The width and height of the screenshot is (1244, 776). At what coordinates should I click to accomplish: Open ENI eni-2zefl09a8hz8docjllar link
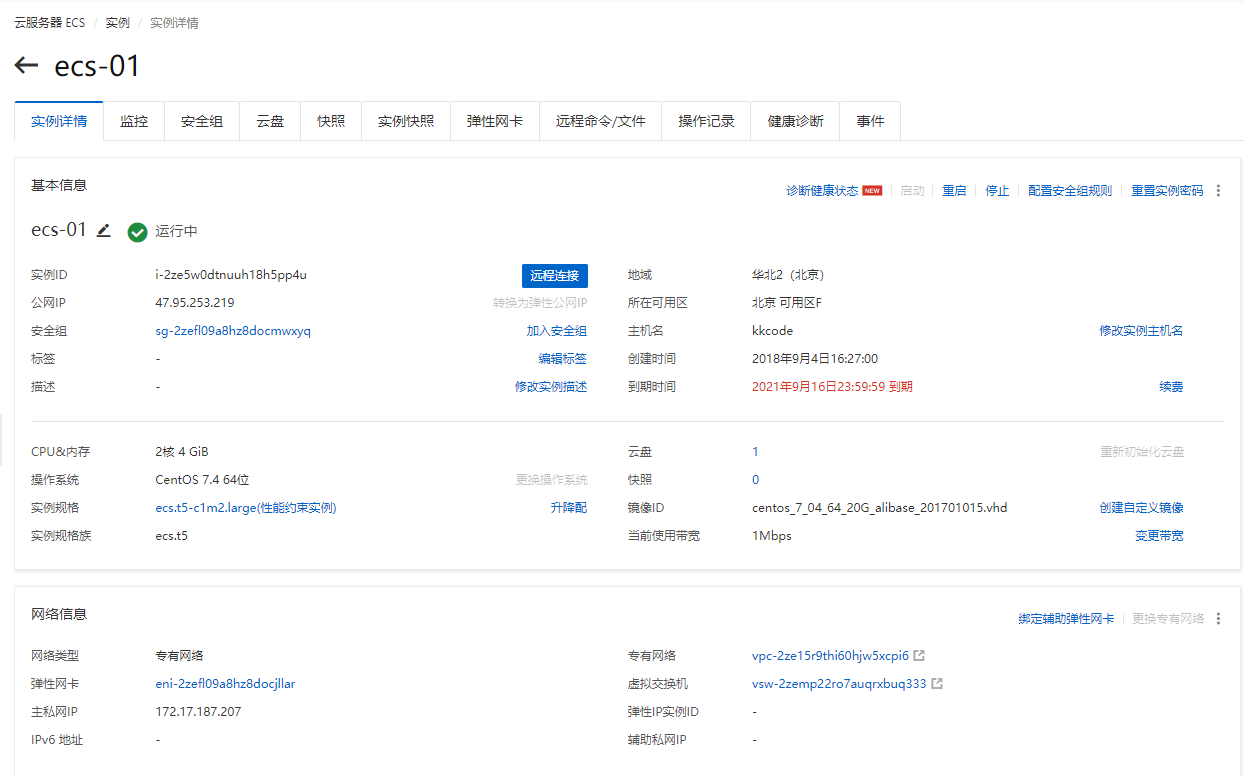click(225, 684)
